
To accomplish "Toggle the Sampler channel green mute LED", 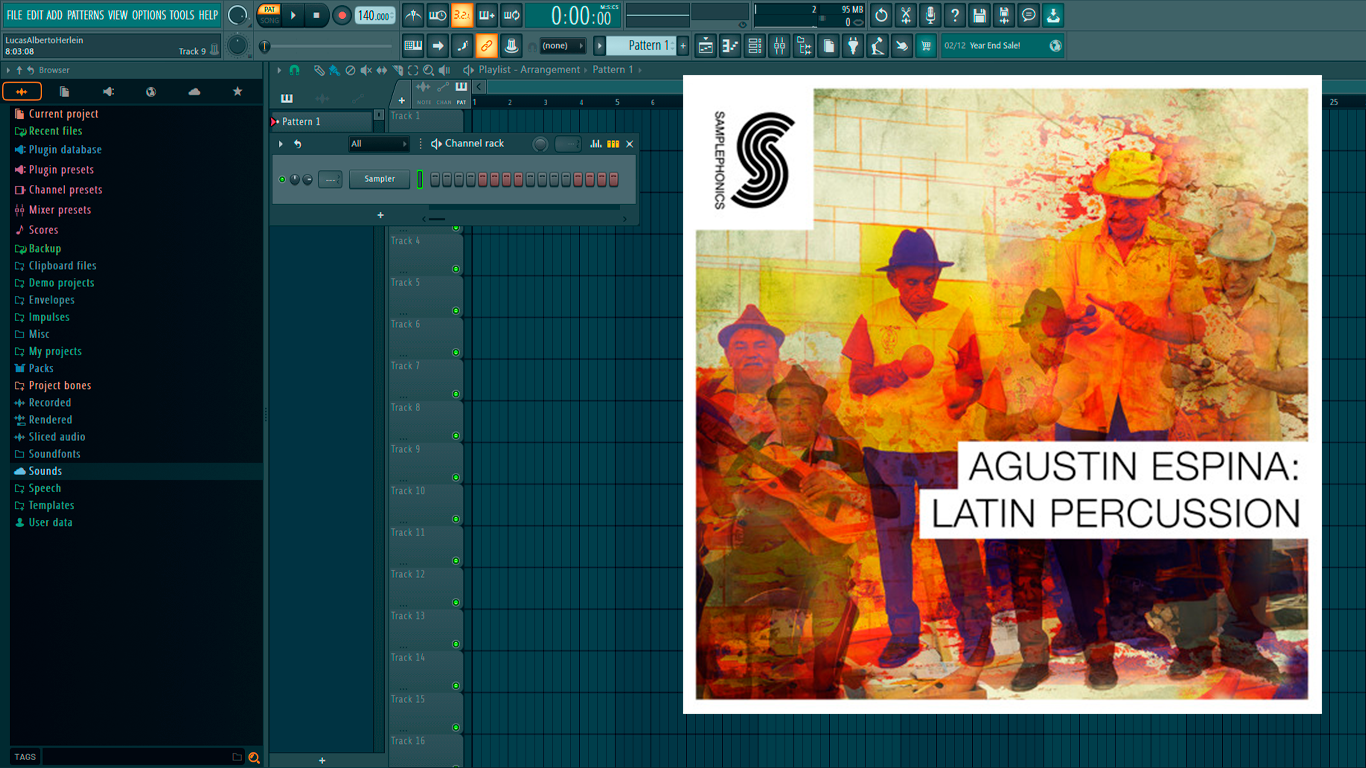I will 282,179.
